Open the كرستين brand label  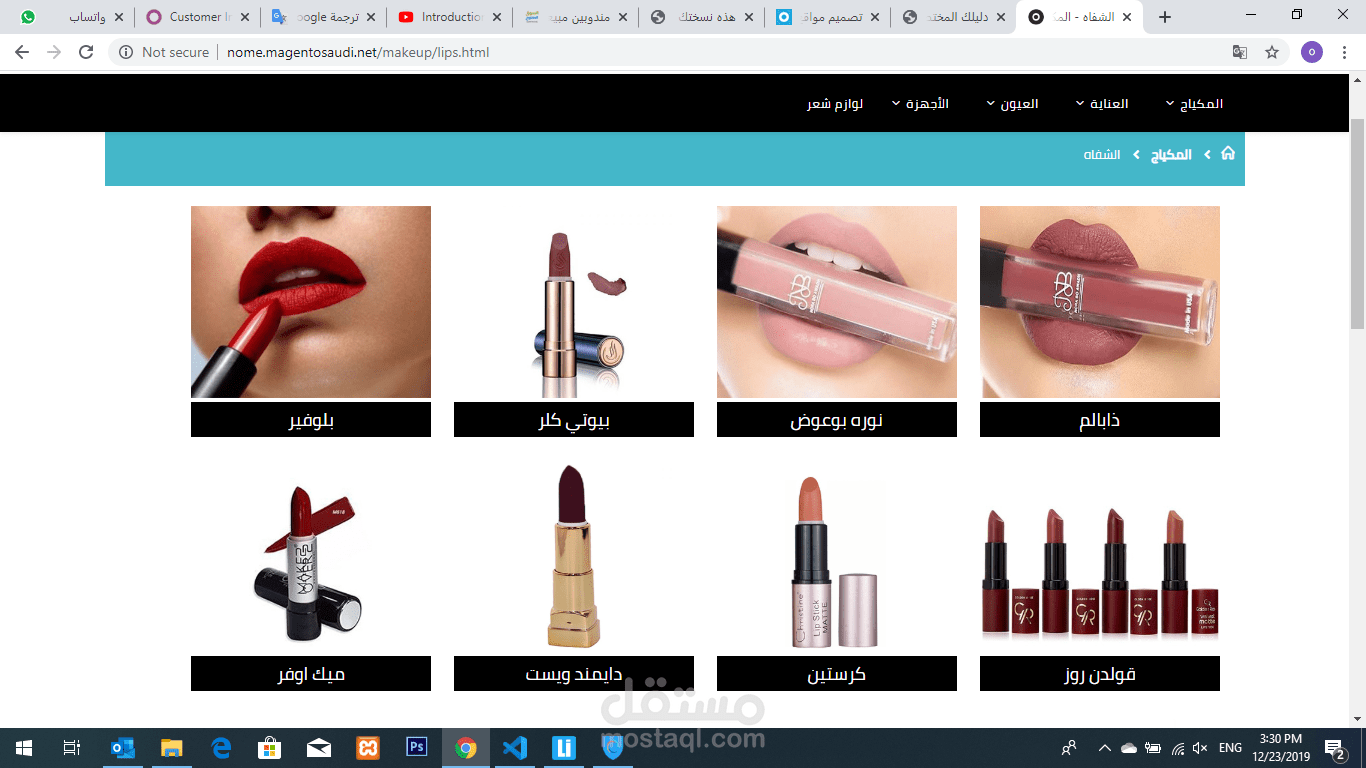[837, 674]
